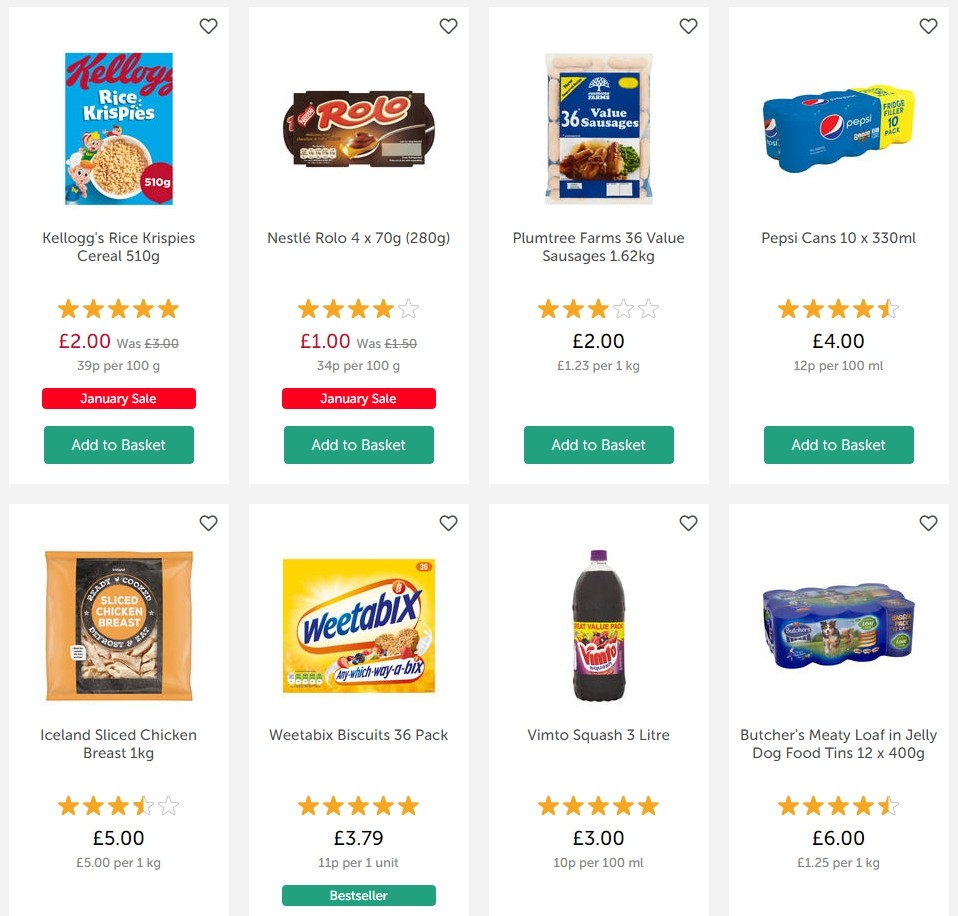Favourite the Vimto Squash 3 Litre
Viewport: 958px width, 916px height.
(x=688, y=523)
